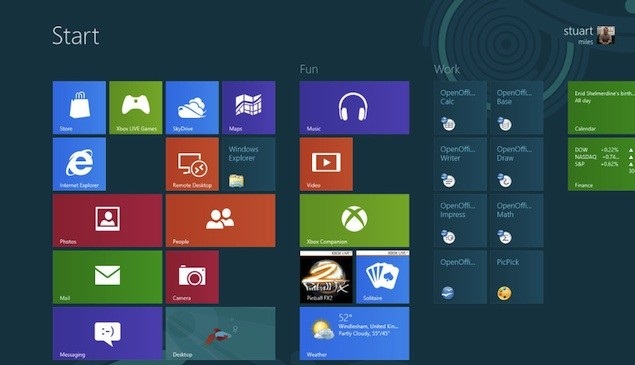The height and width of the screenshot is (365, 635).
Task: Launch OpenOffice Math tile
Action: coord(517,220)
